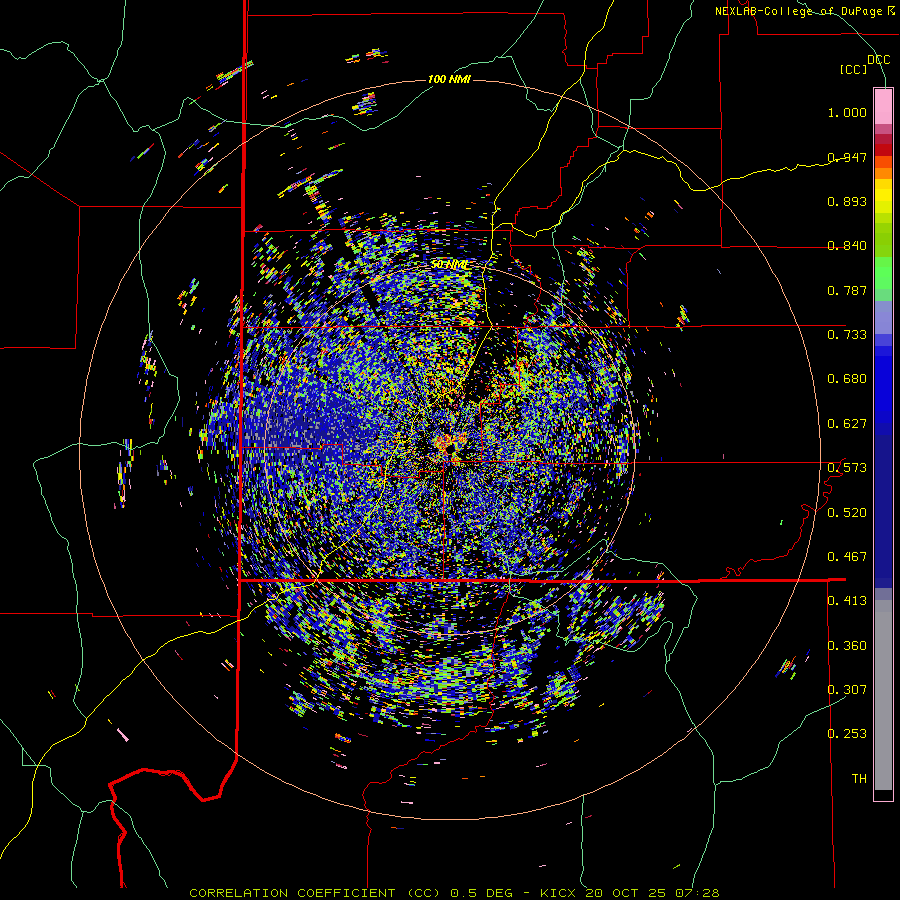Click the CORRELATION COEFFICIENT (CC) caption text
The height and width of the screenshot is (900, 900).
point(315,893)
